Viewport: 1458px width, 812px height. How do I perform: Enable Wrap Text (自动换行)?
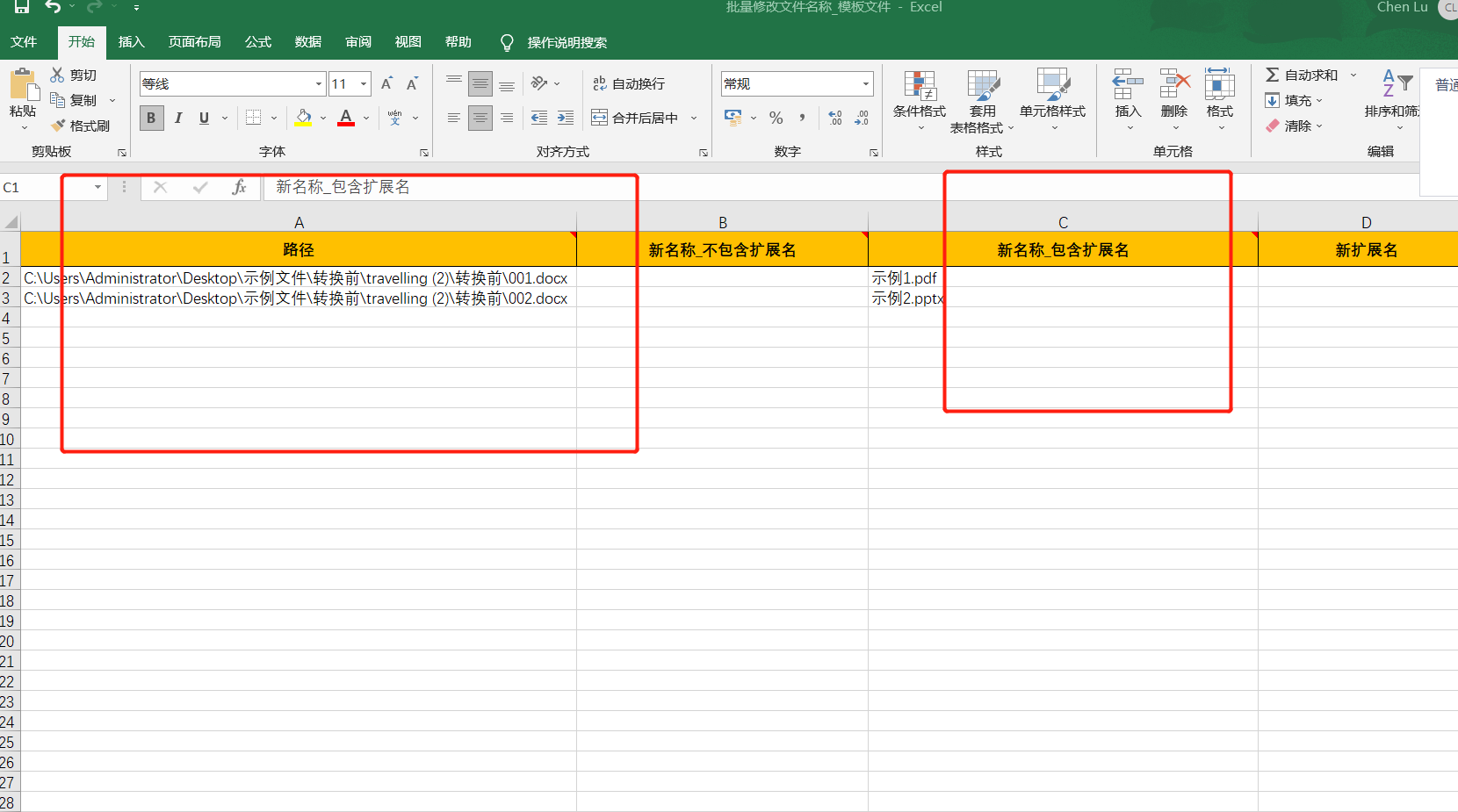(x=627, y=83)
